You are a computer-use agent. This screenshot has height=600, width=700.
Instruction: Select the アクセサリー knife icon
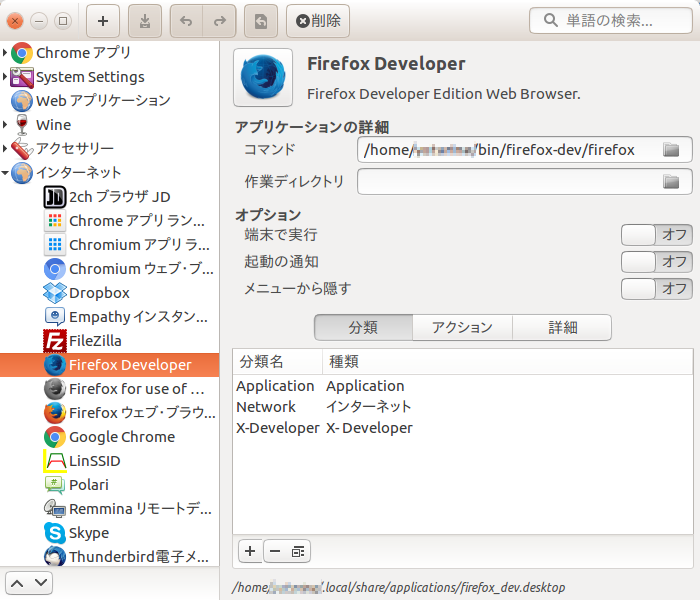22,149
